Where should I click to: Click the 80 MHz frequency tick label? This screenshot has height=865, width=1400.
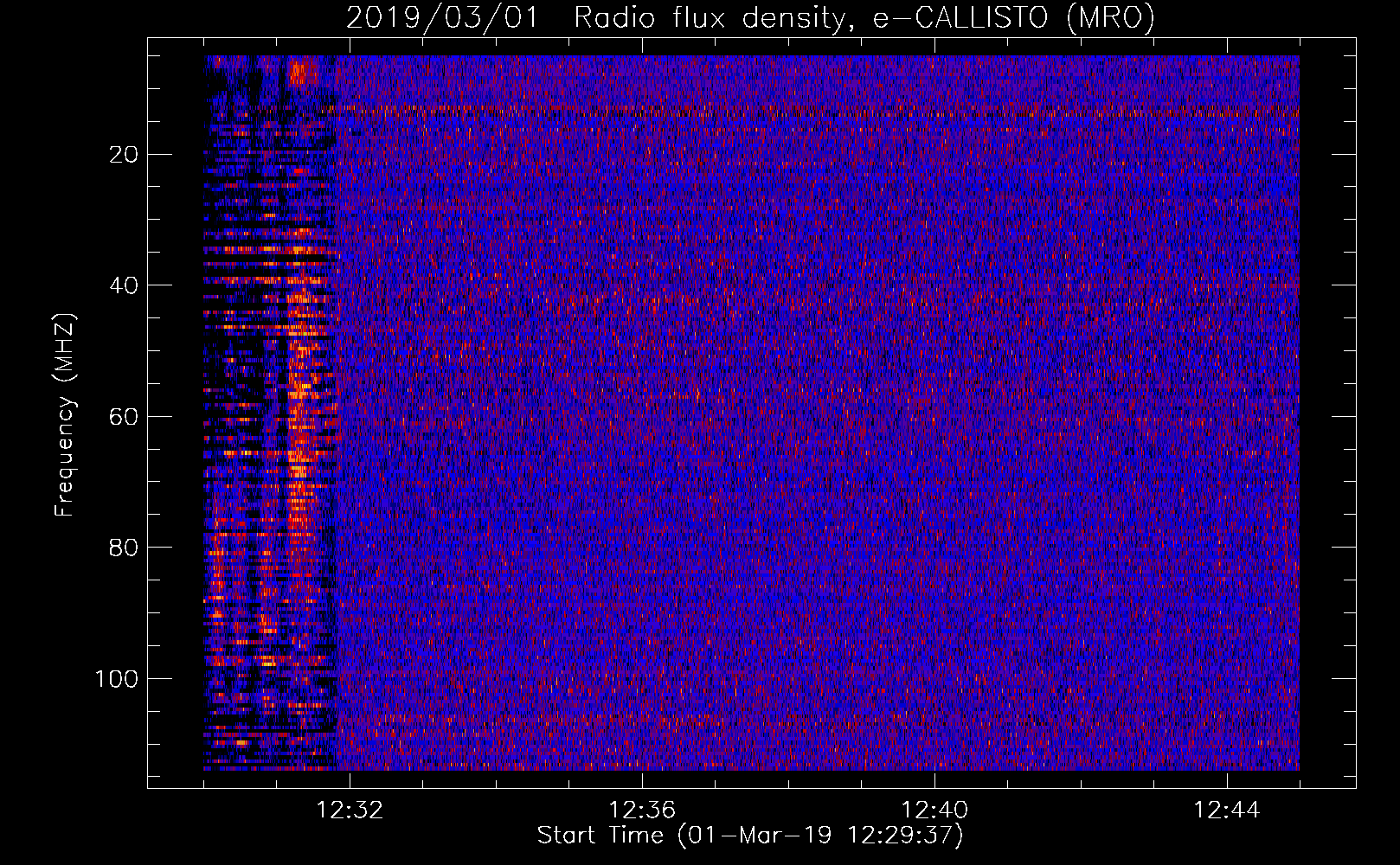coord(125,548)
